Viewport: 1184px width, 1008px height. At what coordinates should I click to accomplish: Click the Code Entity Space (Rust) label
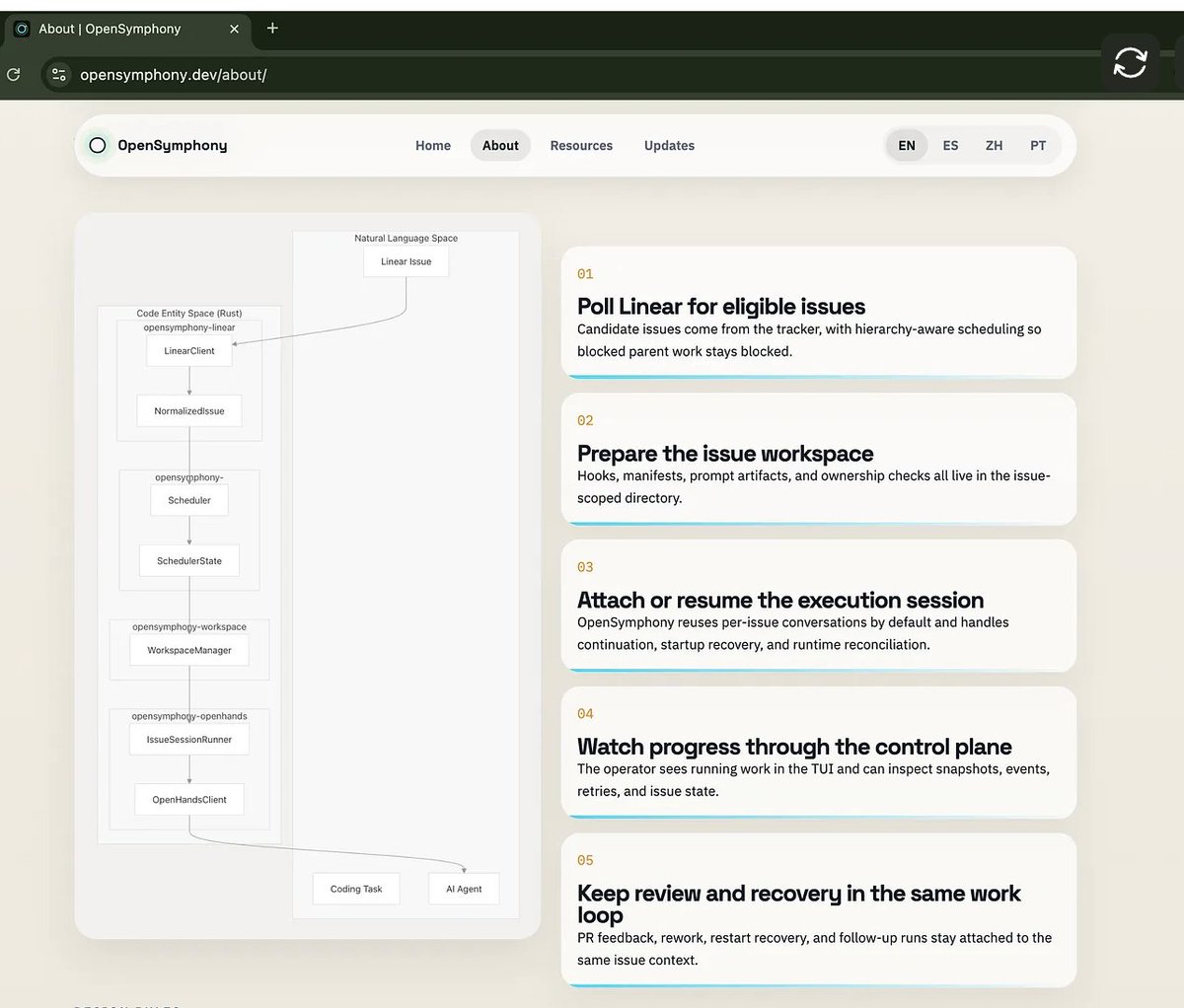pyautogui.click(x=189, y=313)
